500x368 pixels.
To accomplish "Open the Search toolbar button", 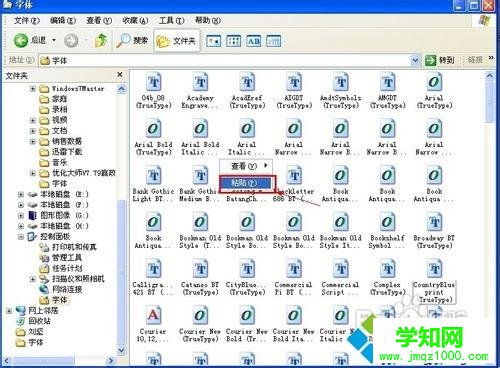I will (x=132, y=41).
